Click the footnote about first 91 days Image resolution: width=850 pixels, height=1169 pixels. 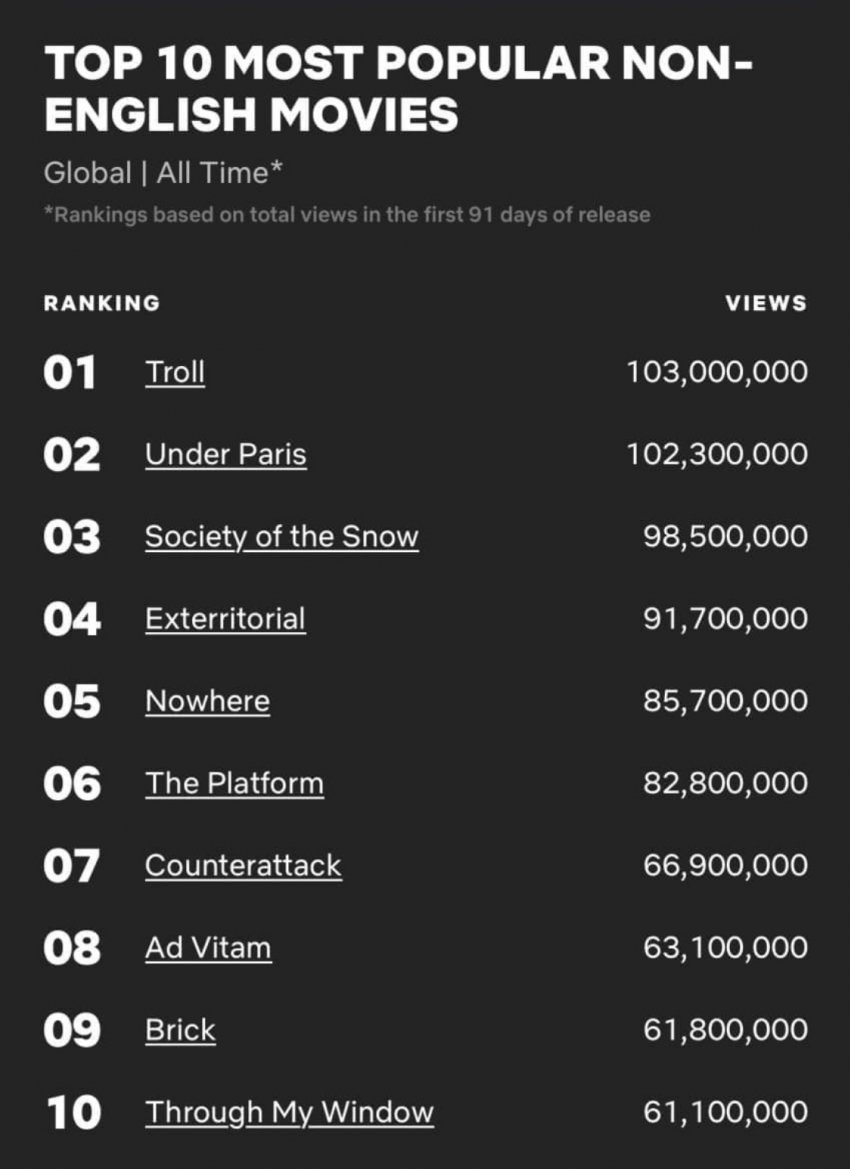click(347, 215)
